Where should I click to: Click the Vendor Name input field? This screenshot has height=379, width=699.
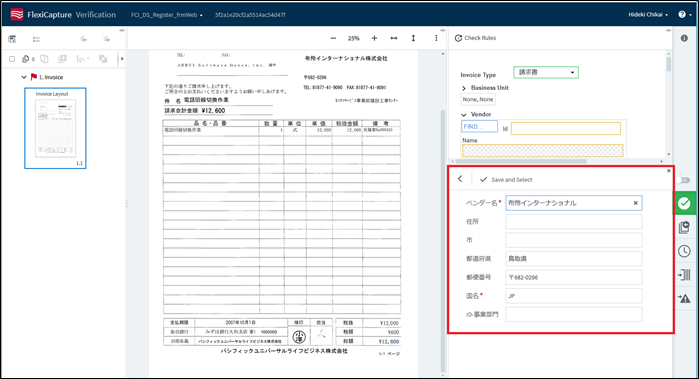543,150
